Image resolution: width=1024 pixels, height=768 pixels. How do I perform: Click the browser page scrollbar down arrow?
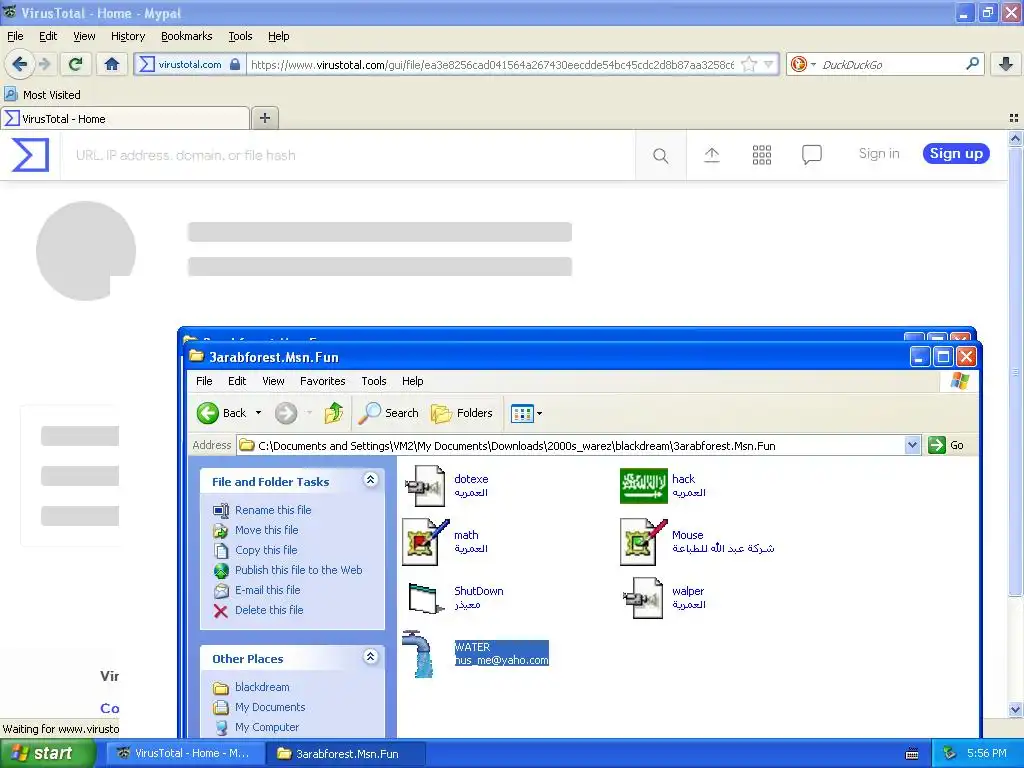(1015, 709)
